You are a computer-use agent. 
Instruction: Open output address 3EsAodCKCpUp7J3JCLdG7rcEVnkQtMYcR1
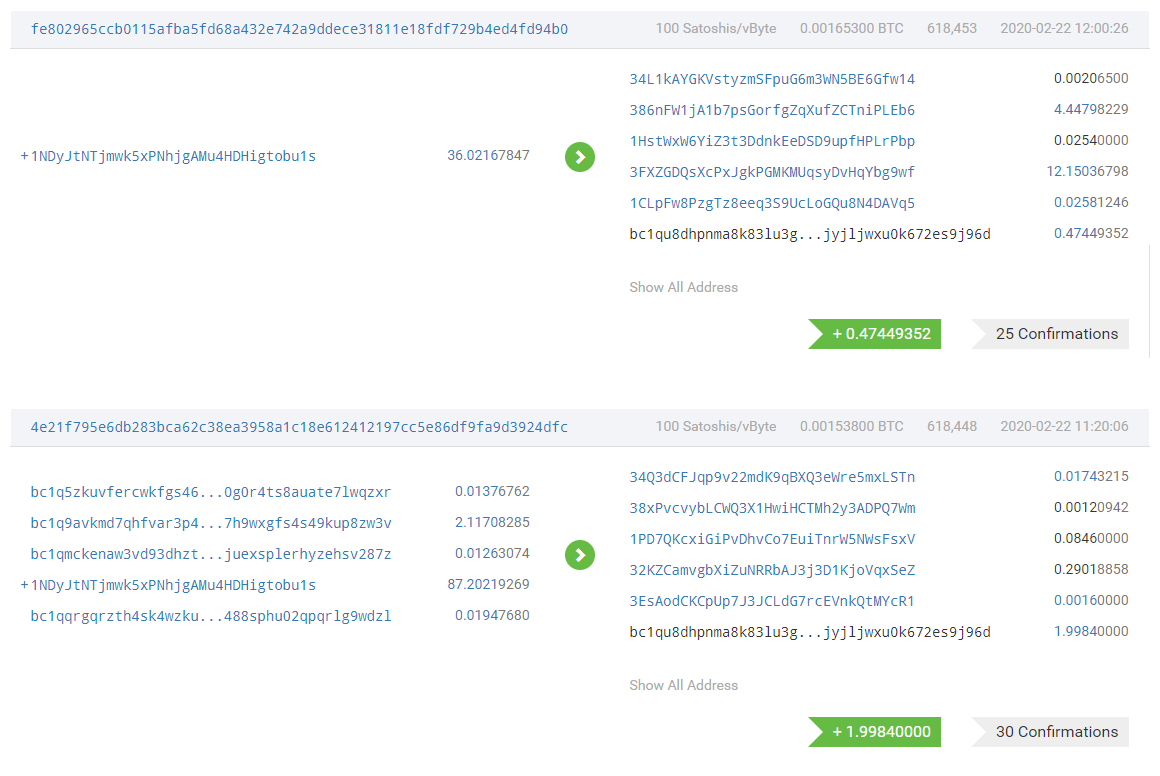(772, 601)
